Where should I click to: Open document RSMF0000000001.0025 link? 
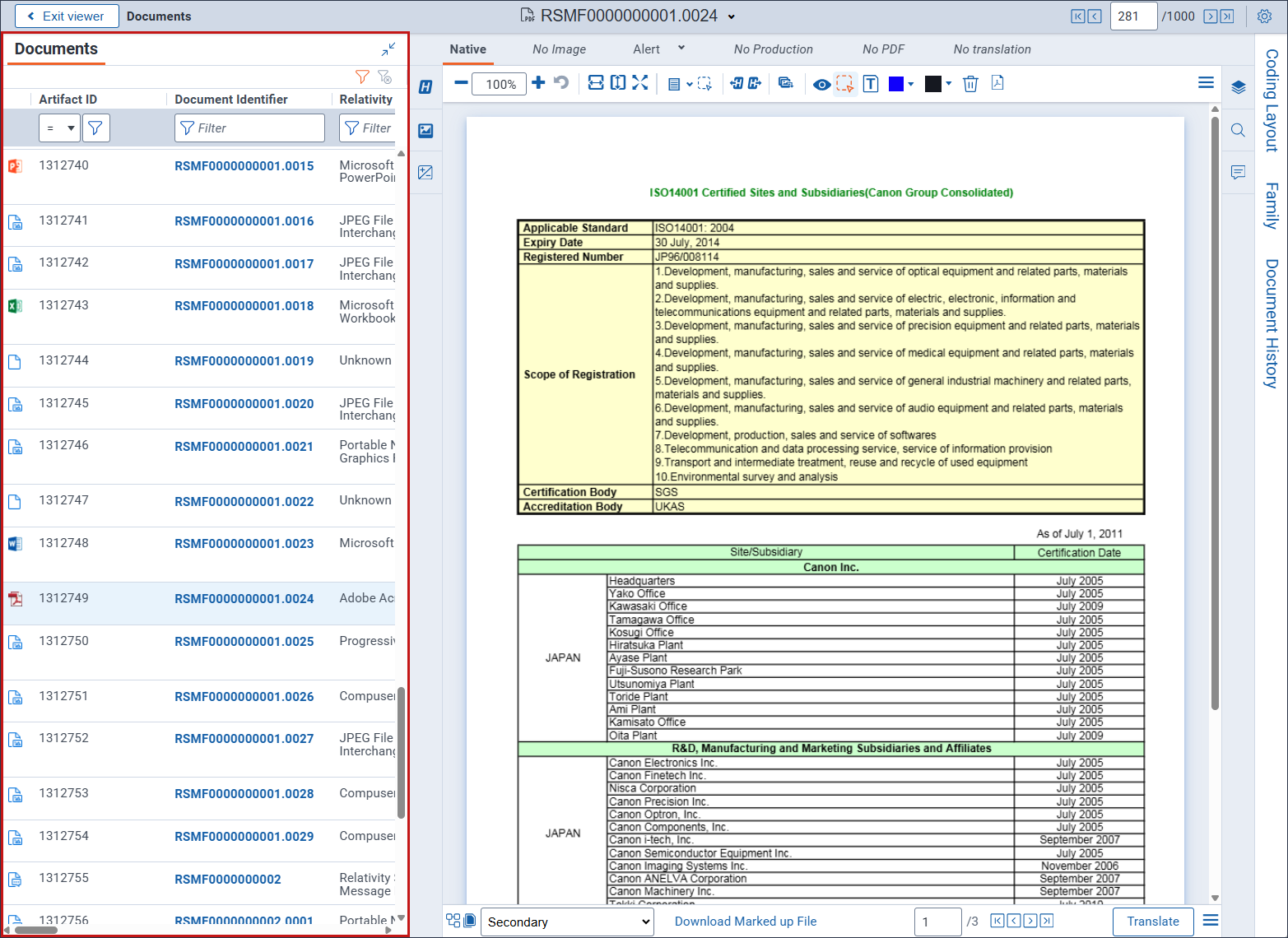pos(244,642)
